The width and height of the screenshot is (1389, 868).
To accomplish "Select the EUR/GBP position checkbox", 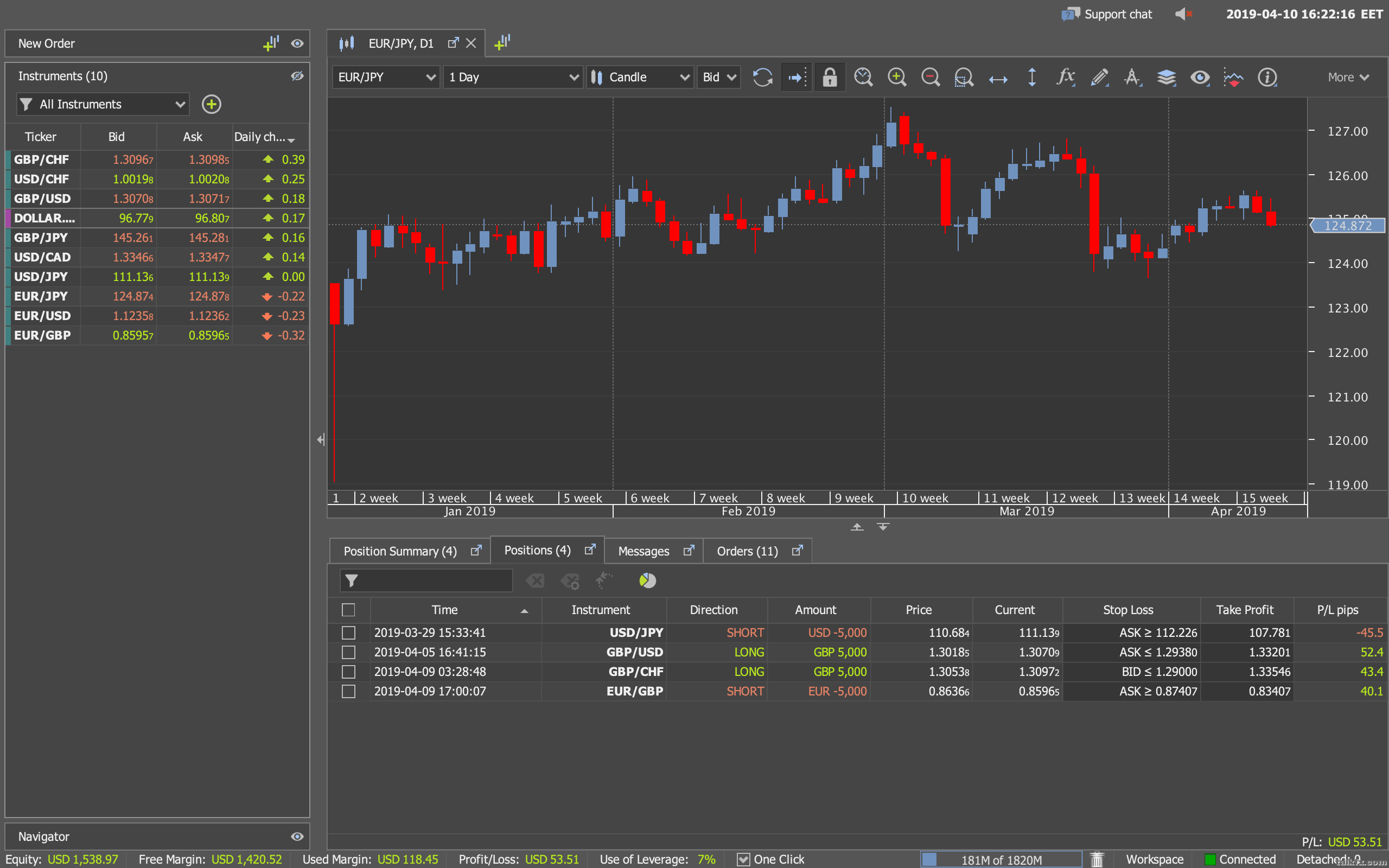I will [348, 691].
